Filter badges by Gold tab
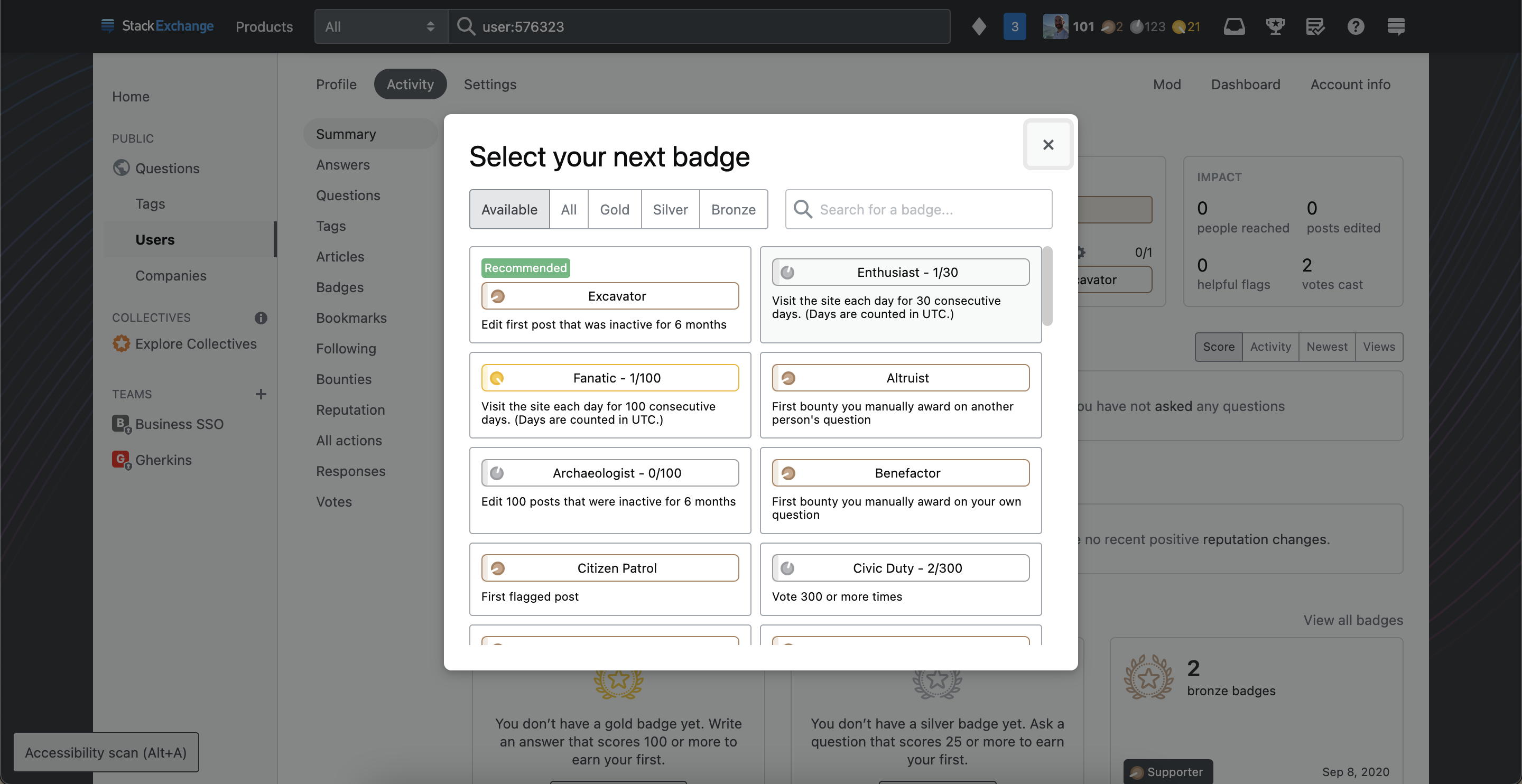The width and height of the screenshot is (1522, 784). (x=614, y=208)
